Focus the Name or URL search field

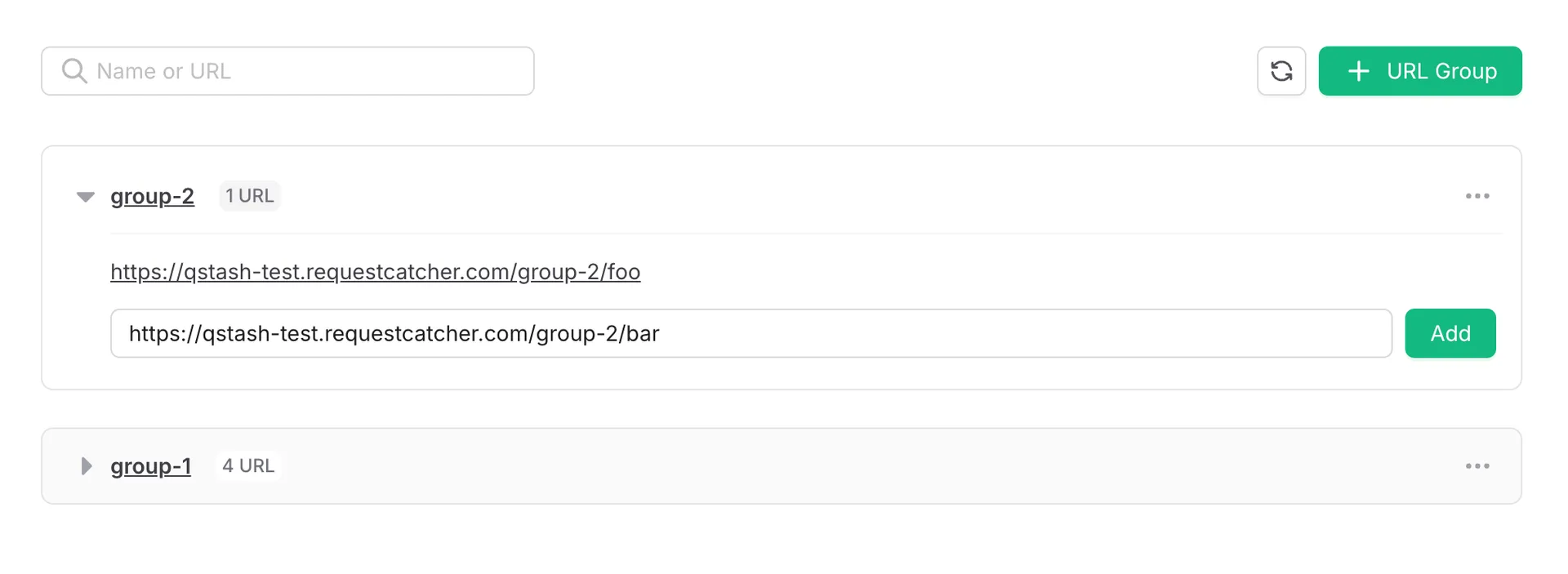287,71
